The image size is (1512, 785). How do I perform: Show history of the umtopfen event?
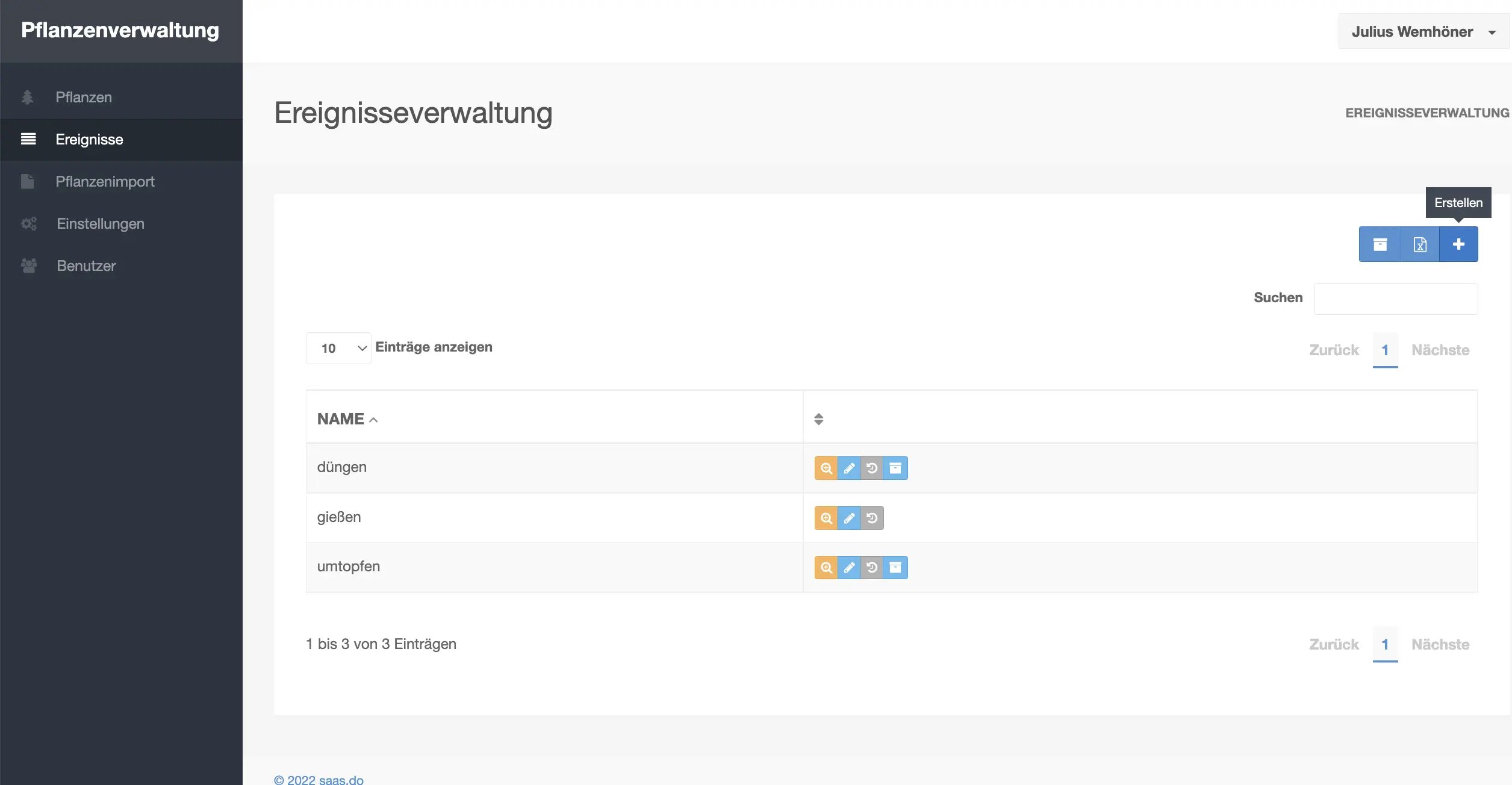pos(872,568)
